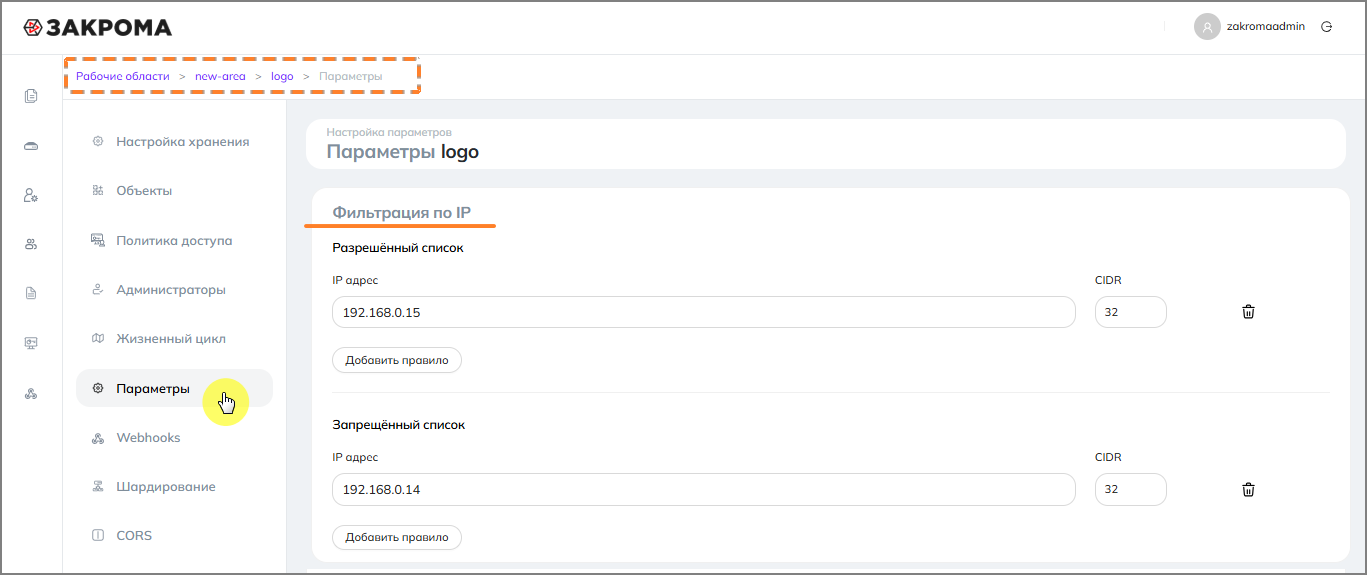Focus the allowed list IP field 192.168.0.15
The width and height of the screenshot is (1367, 575).
click(x=703, y=312)
